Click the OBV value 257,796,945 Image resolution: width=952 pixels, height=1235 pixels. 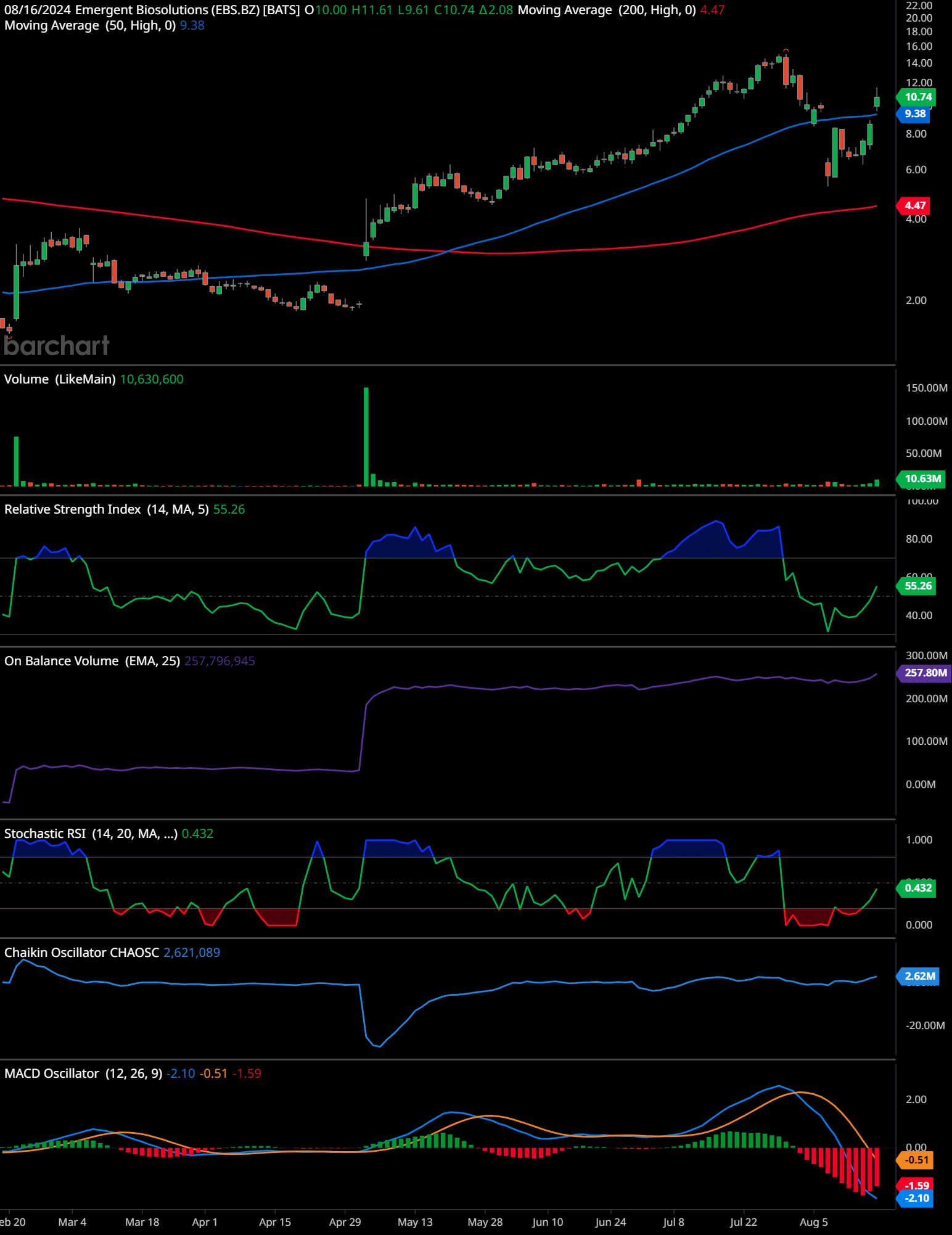[220, 661]
